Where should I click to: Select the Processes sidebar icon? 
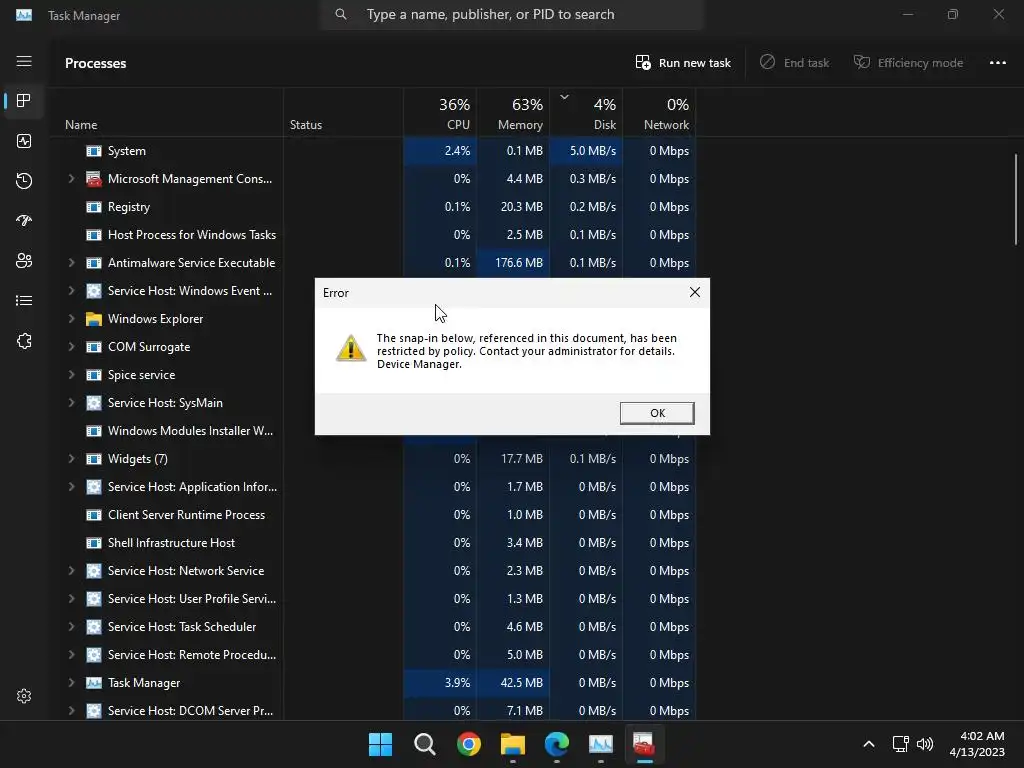[x=24, y=101]
